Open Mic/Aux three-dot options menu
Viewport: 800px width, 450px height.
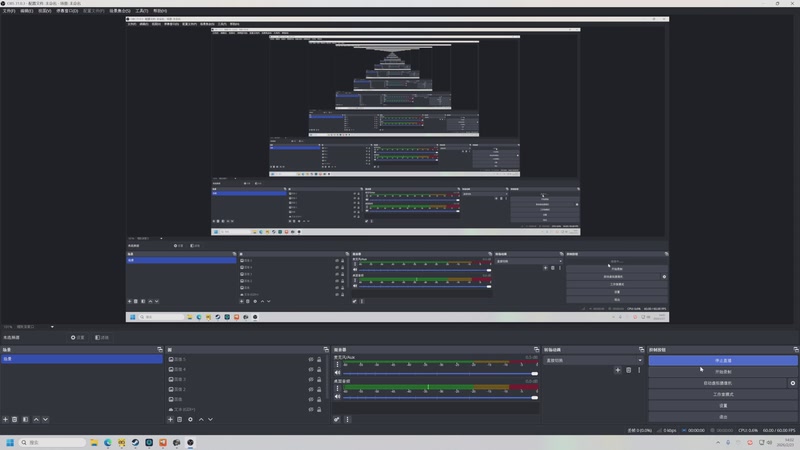(337, 364)
